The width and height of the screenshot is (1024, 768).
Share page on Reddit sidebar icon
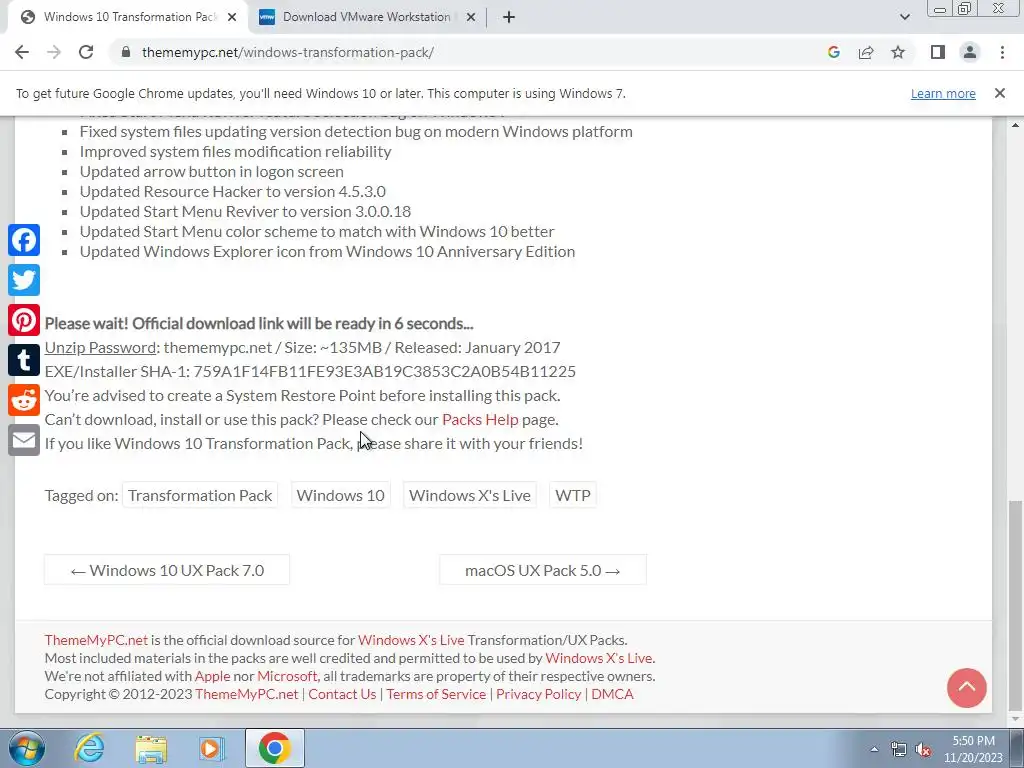24,400
